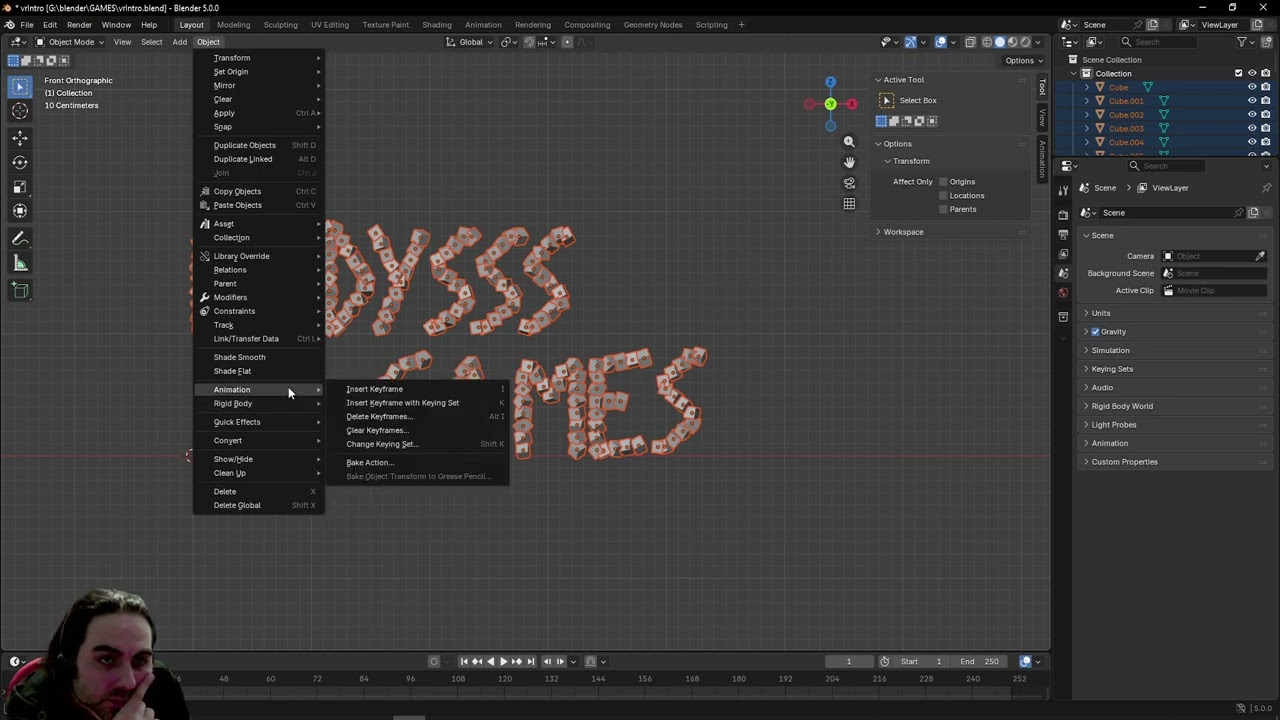Open the View Layer properties tab icon
Image resolution: width=1280 pixels, height=720 pixels.
(x=1063, y=254)
